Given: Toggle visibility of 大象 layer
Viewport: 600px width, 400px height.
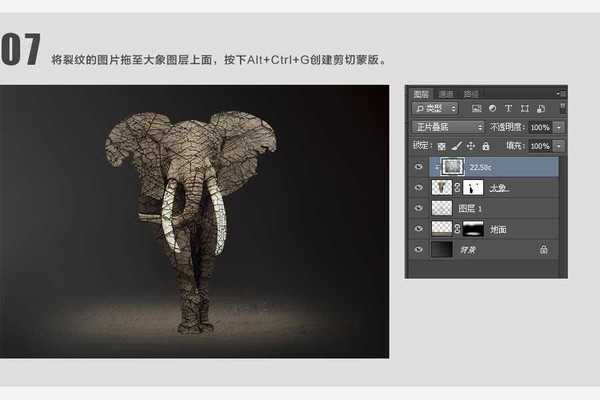Looking at the screenshot, I should click(x=418, y=187).
